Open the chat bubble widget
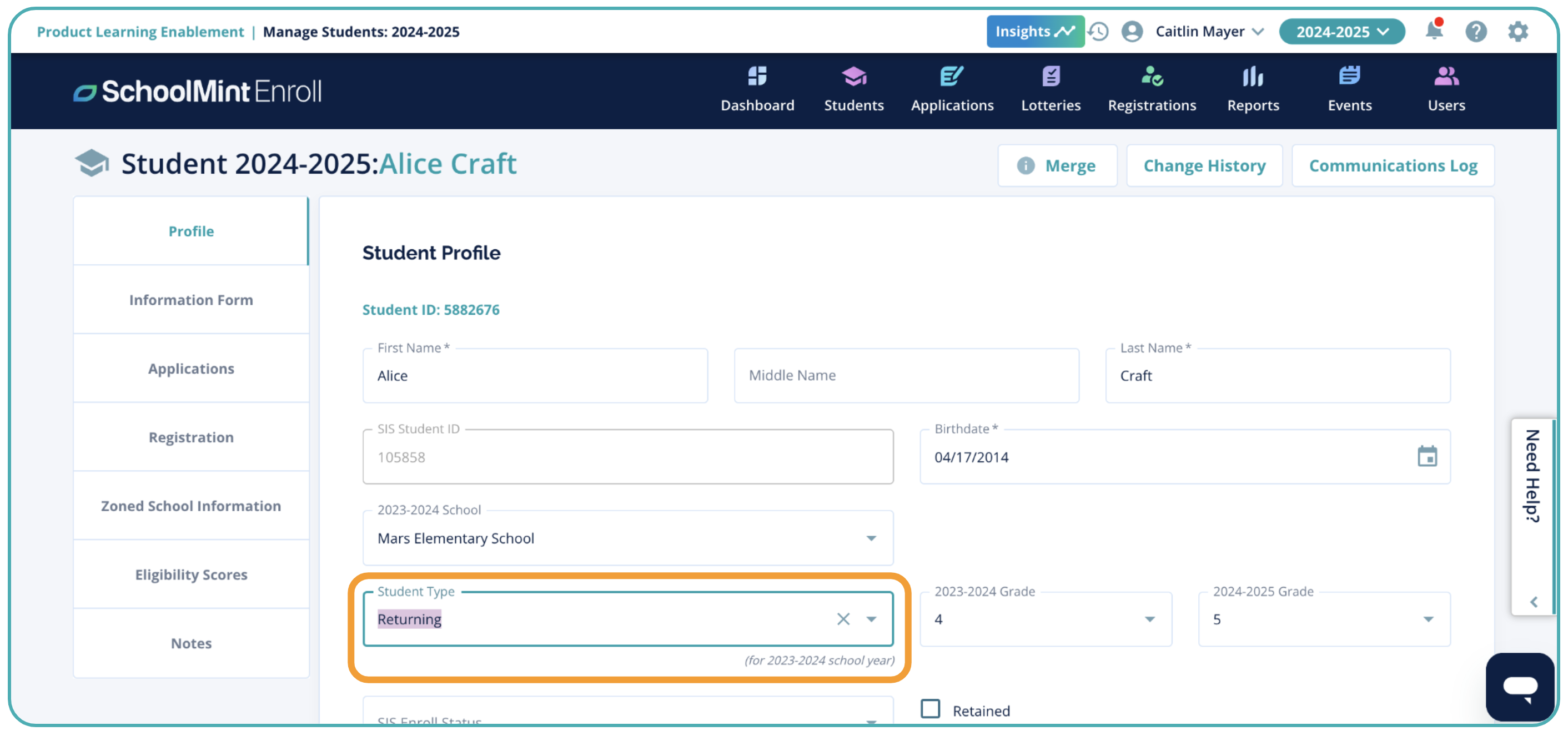Image resolution: width=1568 pixels, height=736 pixels. [x=1519, y=687]
